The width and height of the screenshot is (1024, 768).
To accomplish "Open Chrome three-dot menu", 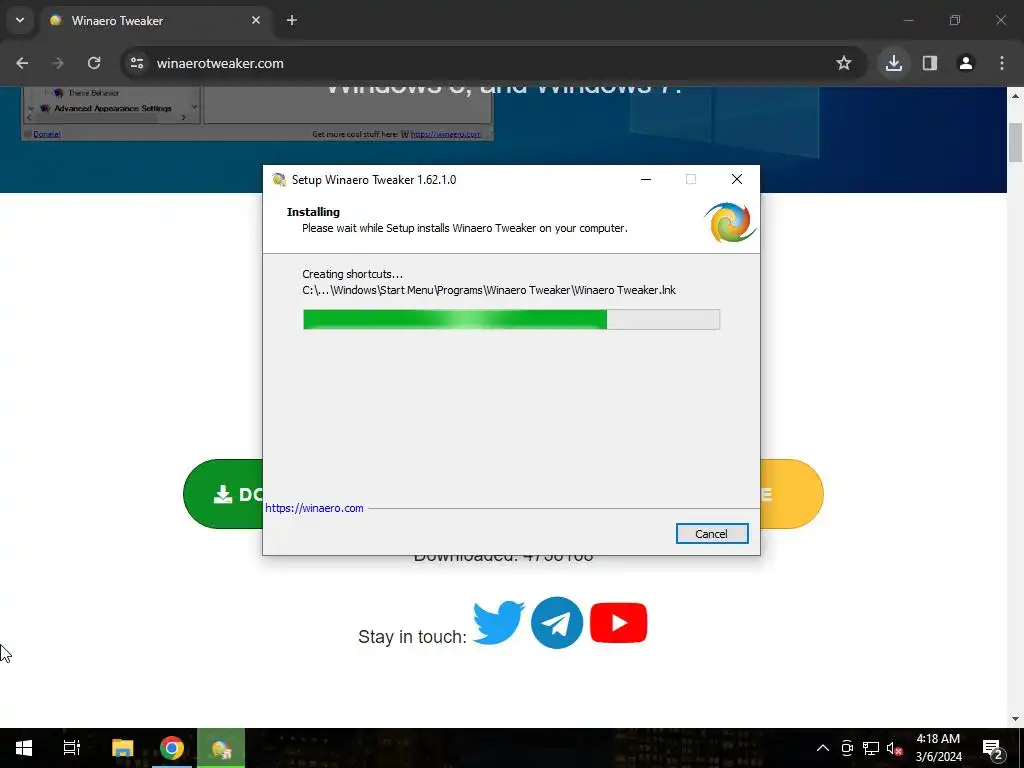I will tap(1002, 63).
